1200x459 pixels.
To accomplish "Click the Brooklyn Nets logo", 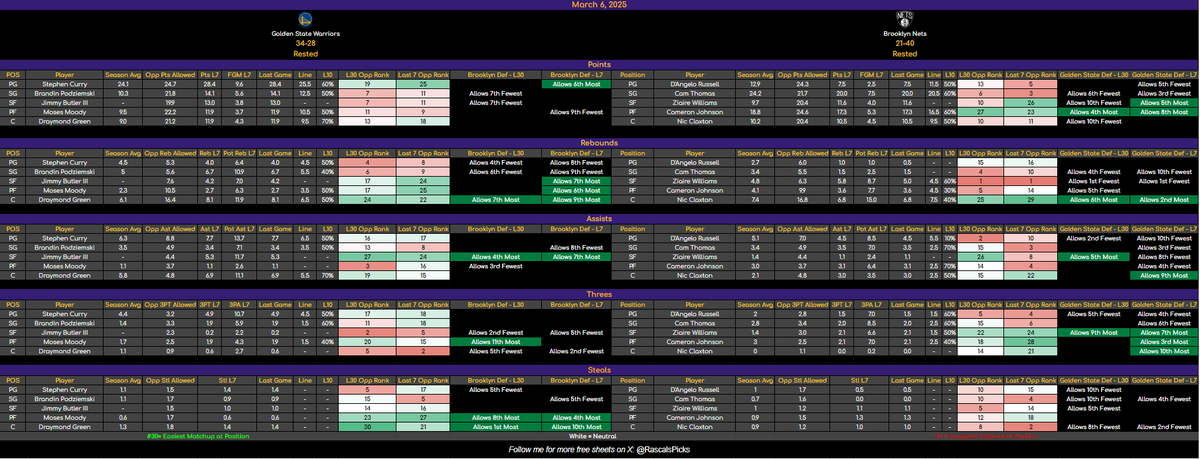I will tap(904, 19).
